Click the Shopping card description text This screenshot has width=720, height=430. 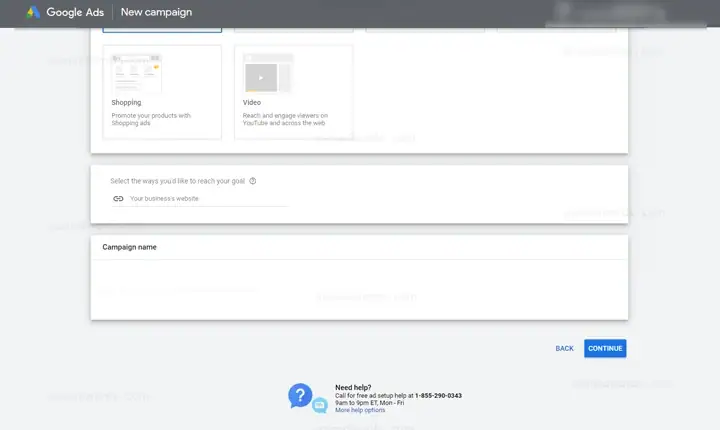151,119
